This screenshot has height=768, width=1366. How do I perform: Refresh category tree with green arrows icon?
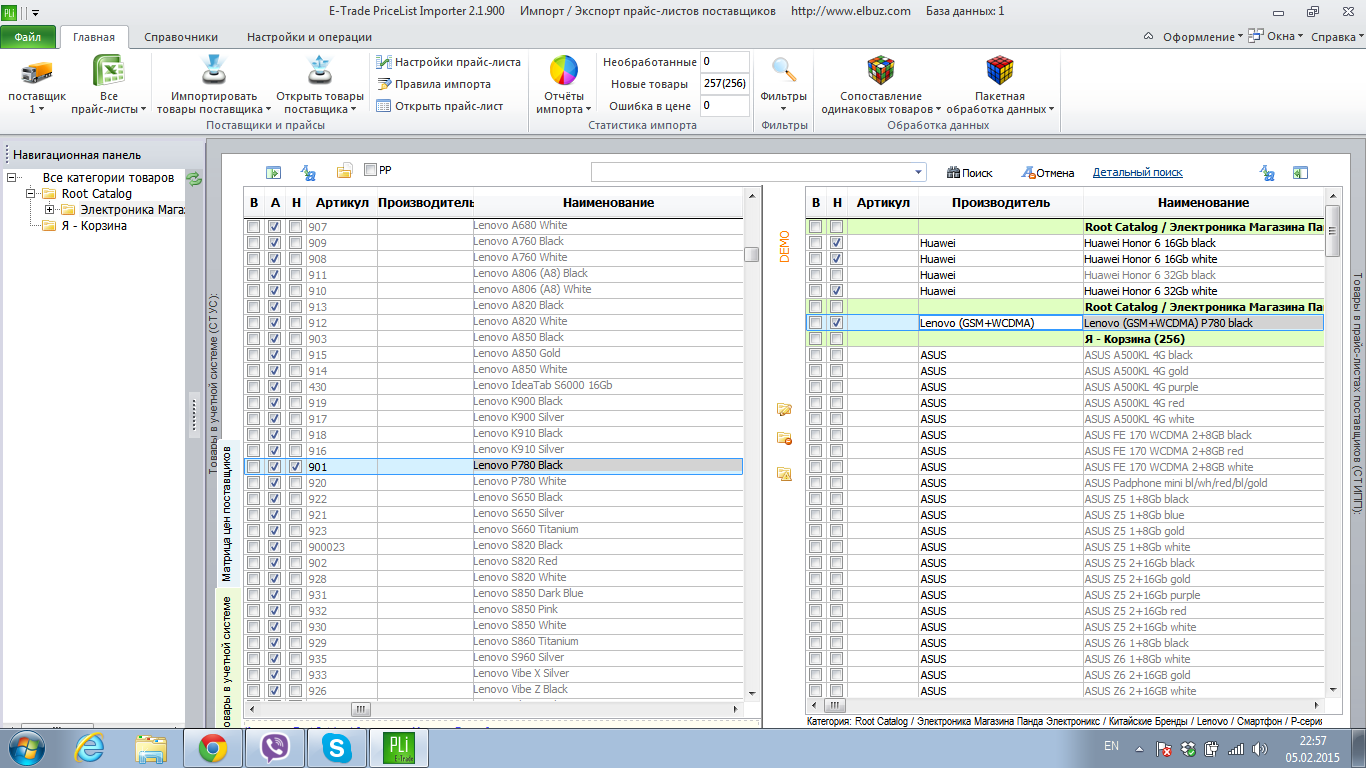click(x=194, y=178)
